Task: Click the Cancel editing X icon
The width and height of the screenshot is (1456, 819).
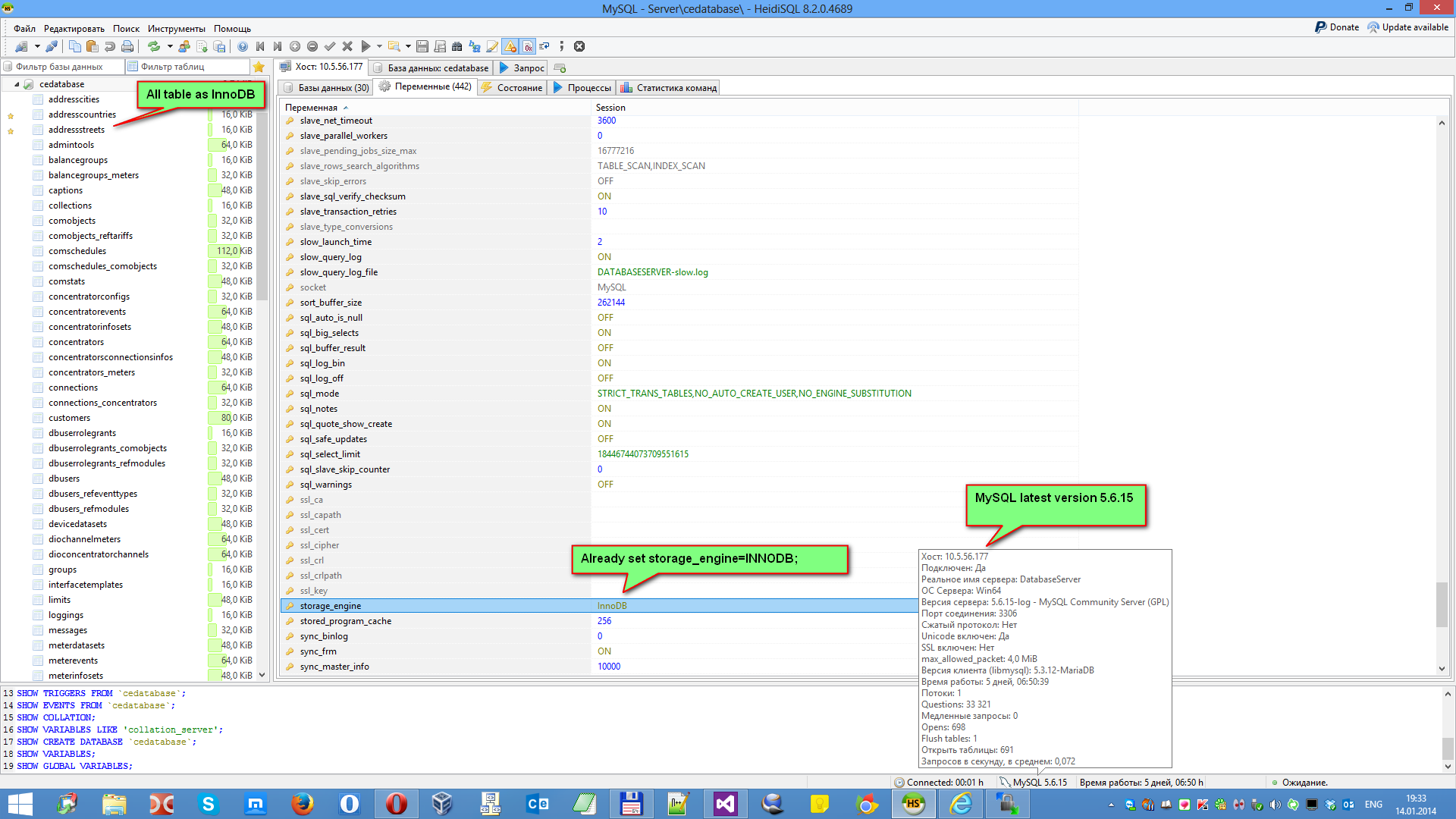Action: pyautogui.click(x=347, y=46)
